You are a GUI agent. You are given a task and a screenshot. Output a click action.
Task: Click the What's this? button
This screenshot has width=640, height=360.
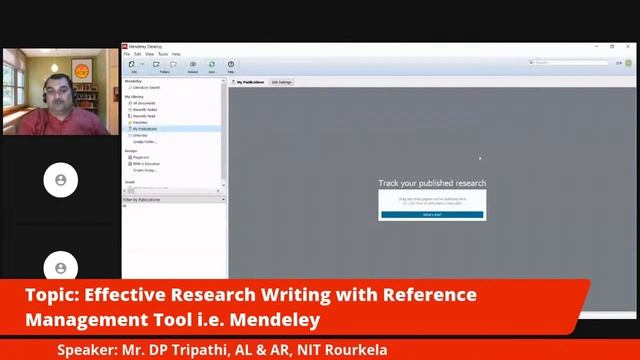tap(432, 215)
